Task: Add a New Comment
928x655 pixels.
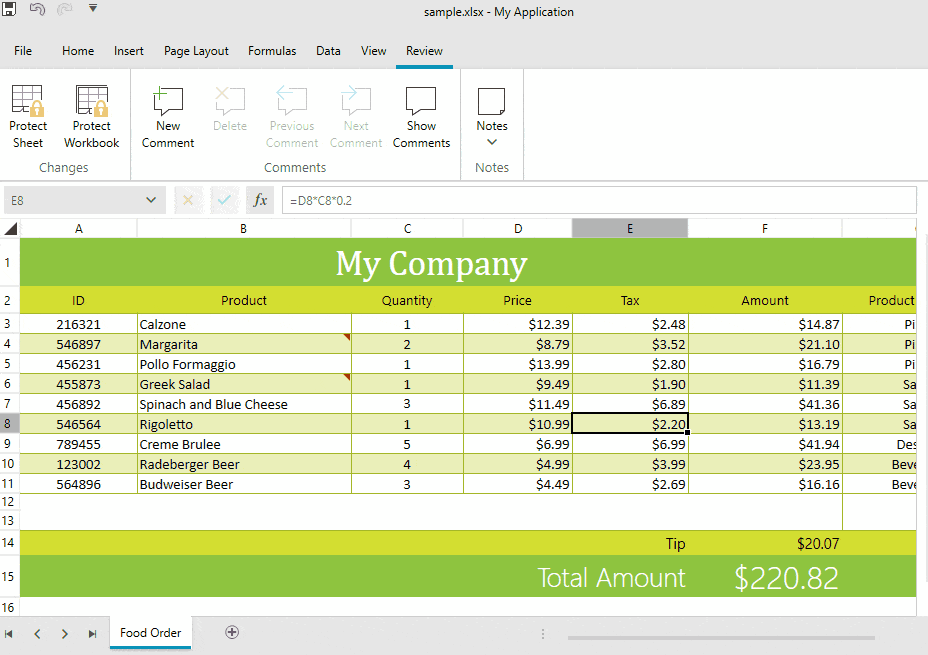Action: point(168,101)
